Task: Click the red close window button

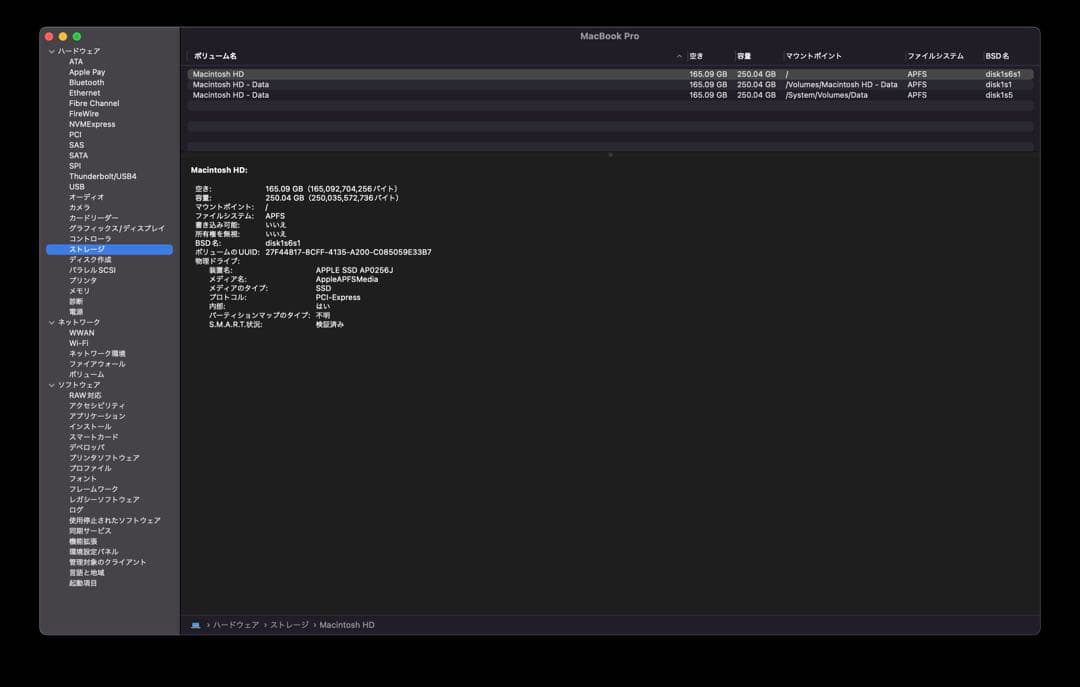Action: pos(49,37)
